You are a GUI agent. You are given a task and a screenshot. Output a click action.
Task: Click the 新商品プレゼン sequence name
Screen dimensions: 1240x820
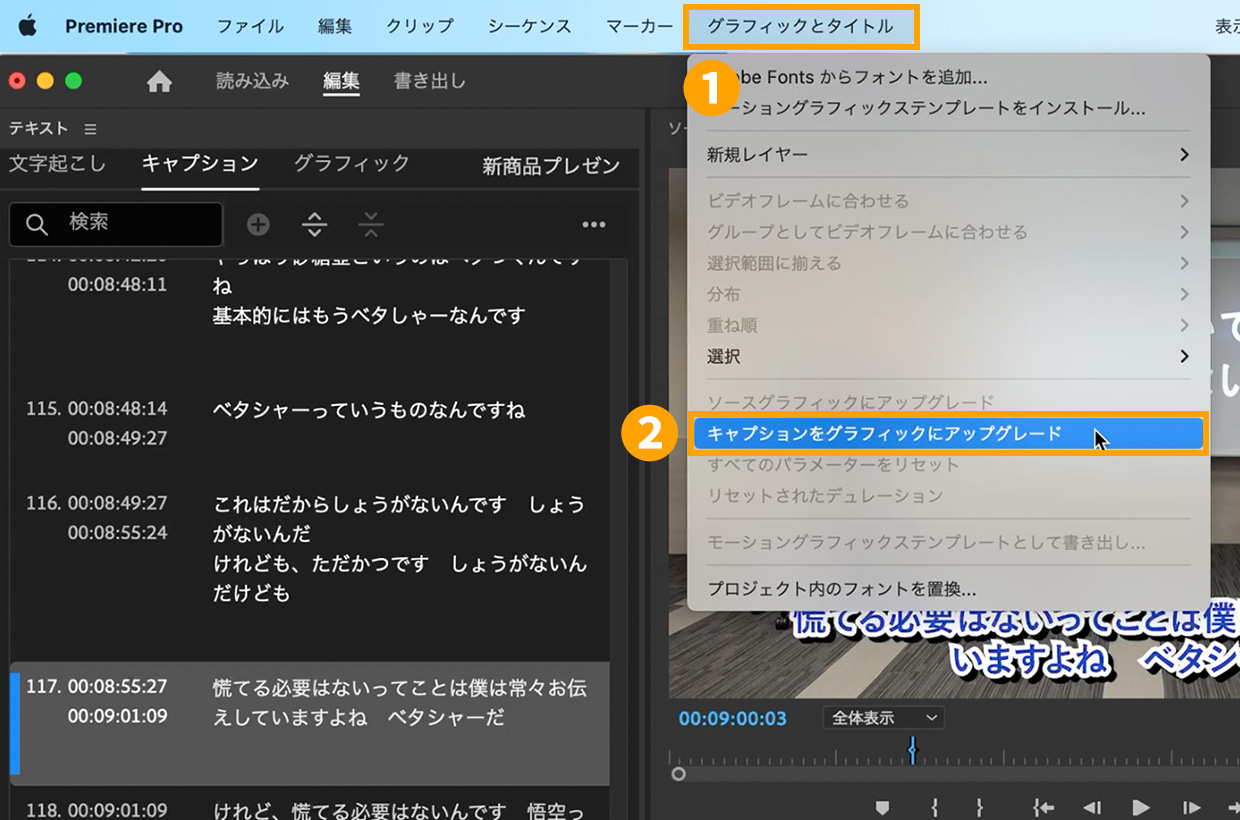click(551, 166)
